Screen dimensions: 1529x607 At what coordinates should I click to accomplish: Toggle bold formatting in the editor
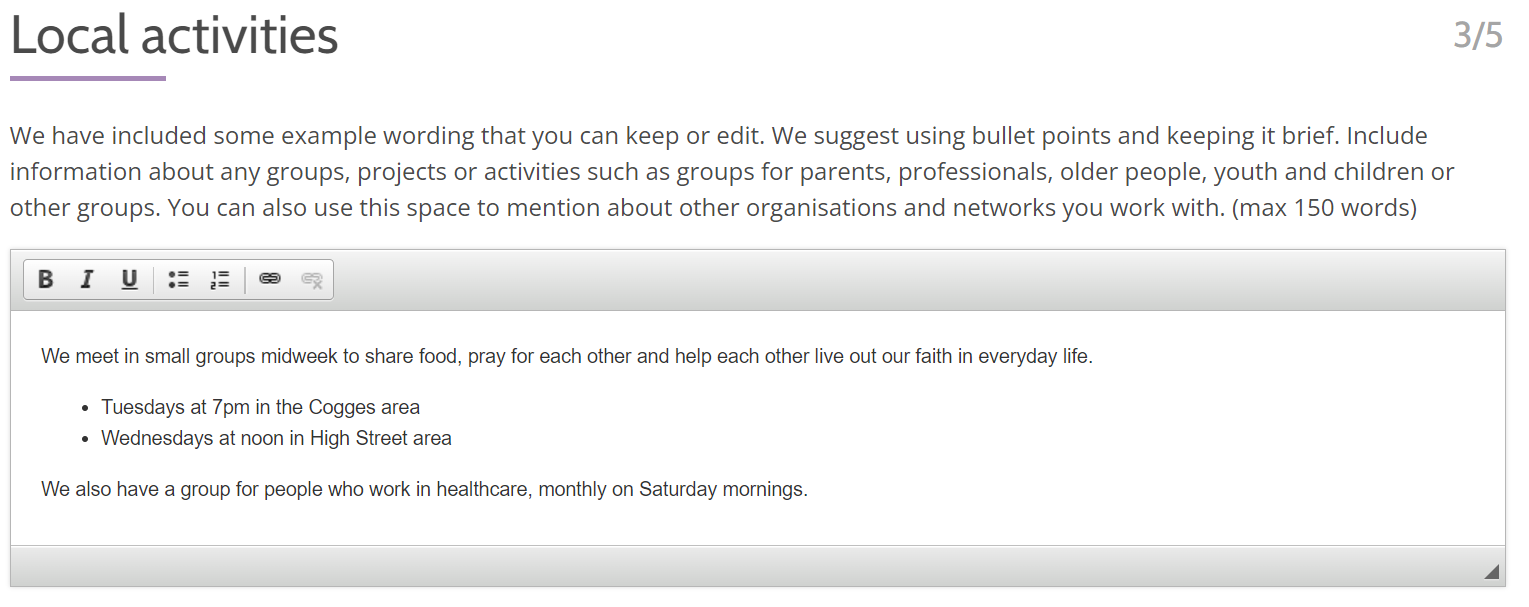coord(45,280)
